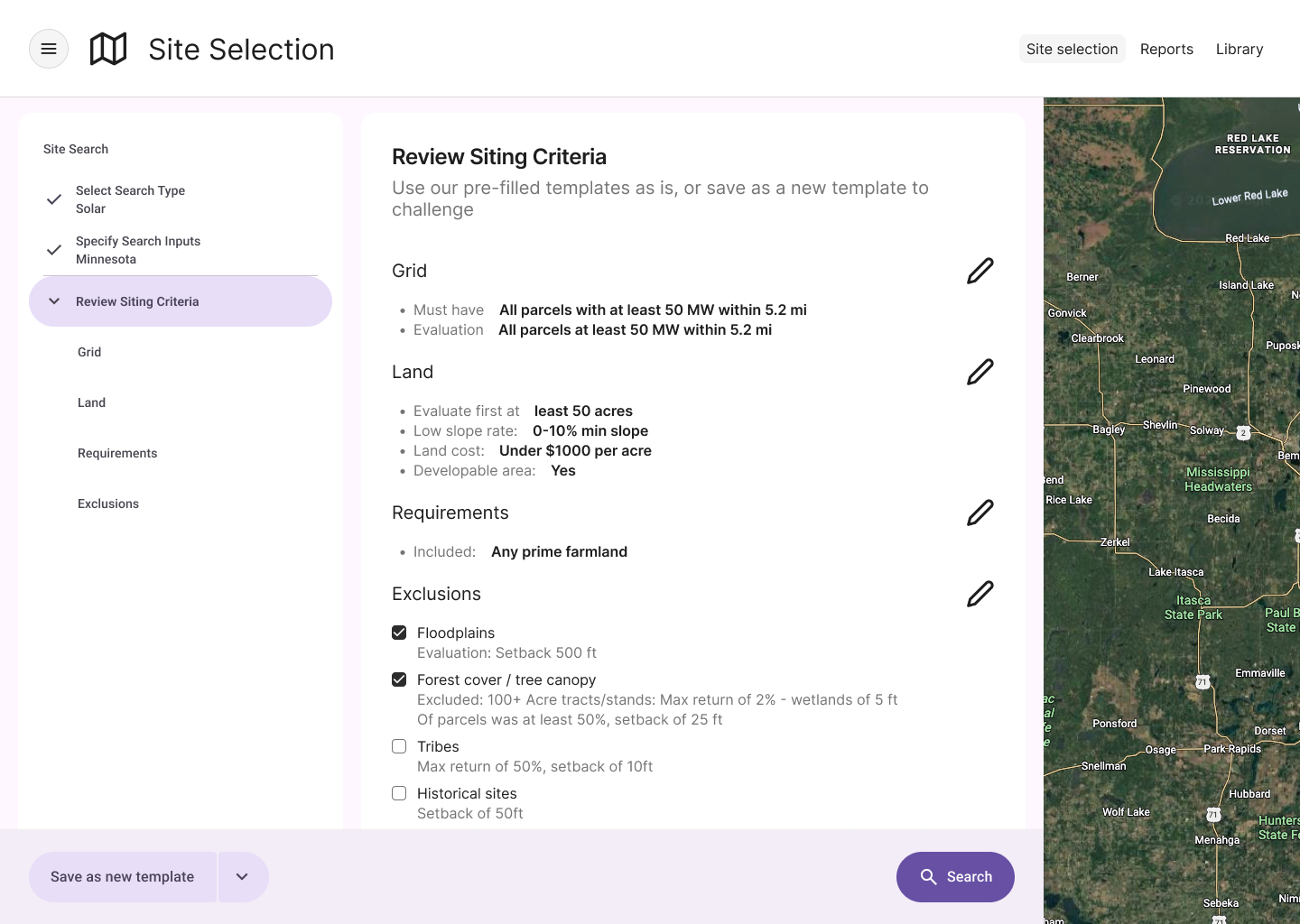
Task: Click the map logo icon
Action: click(108, 49)
